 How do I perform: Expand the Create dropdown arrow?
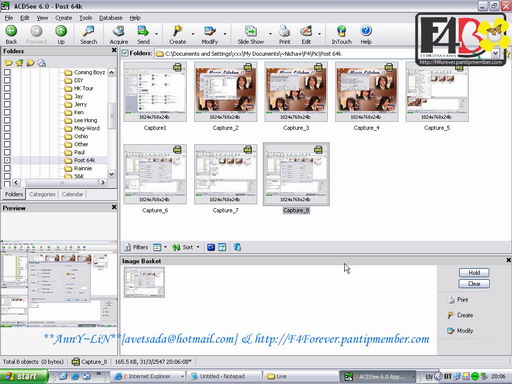tap(193, 34)
